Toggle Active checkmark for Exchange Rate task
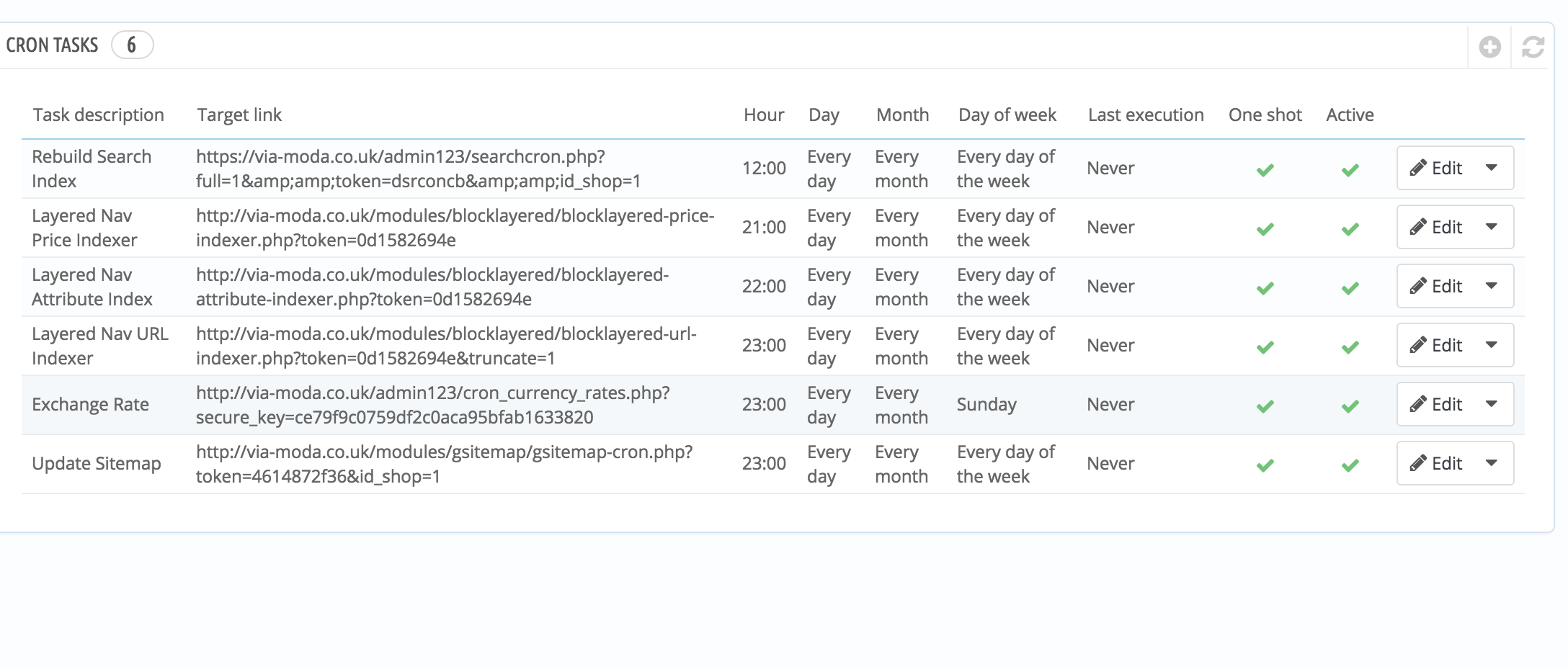The image size is (1568, 667). tap(1350, 406)
